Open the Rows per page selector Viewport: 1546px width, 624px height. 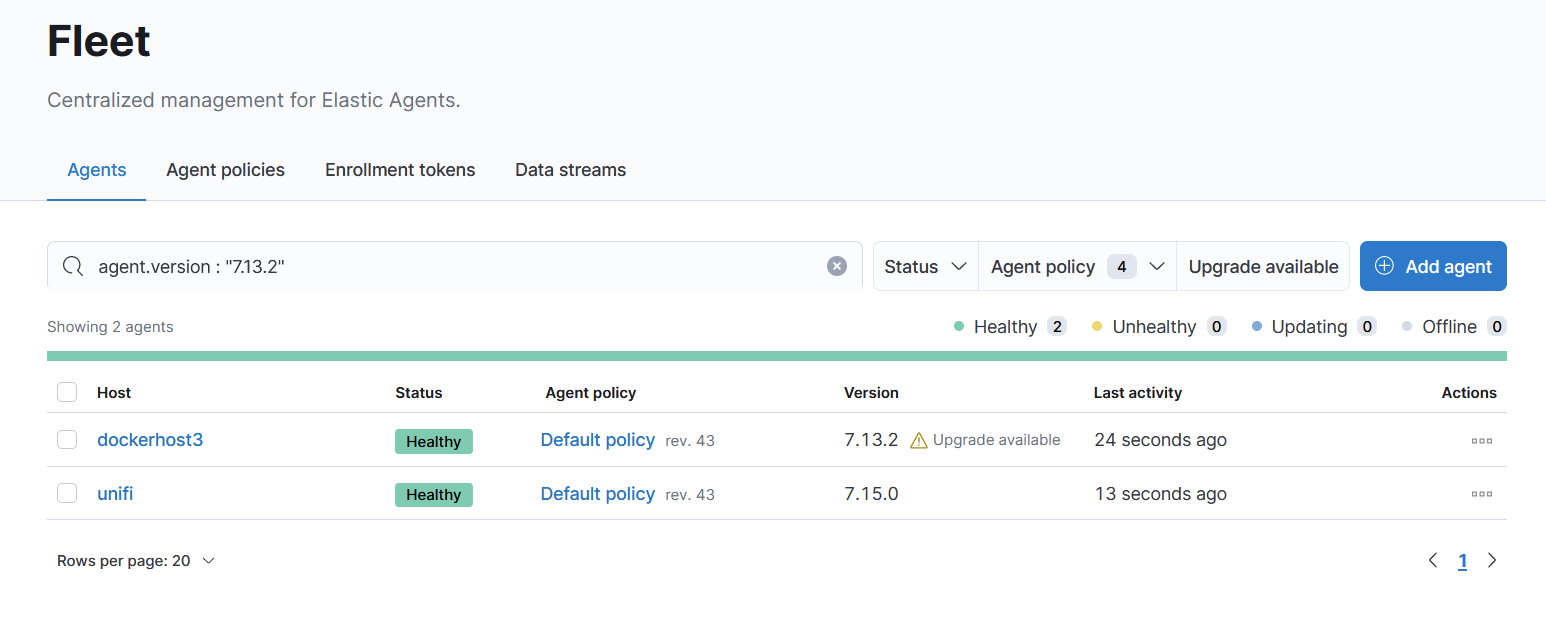pyautogui.click(x=136, y=560)
